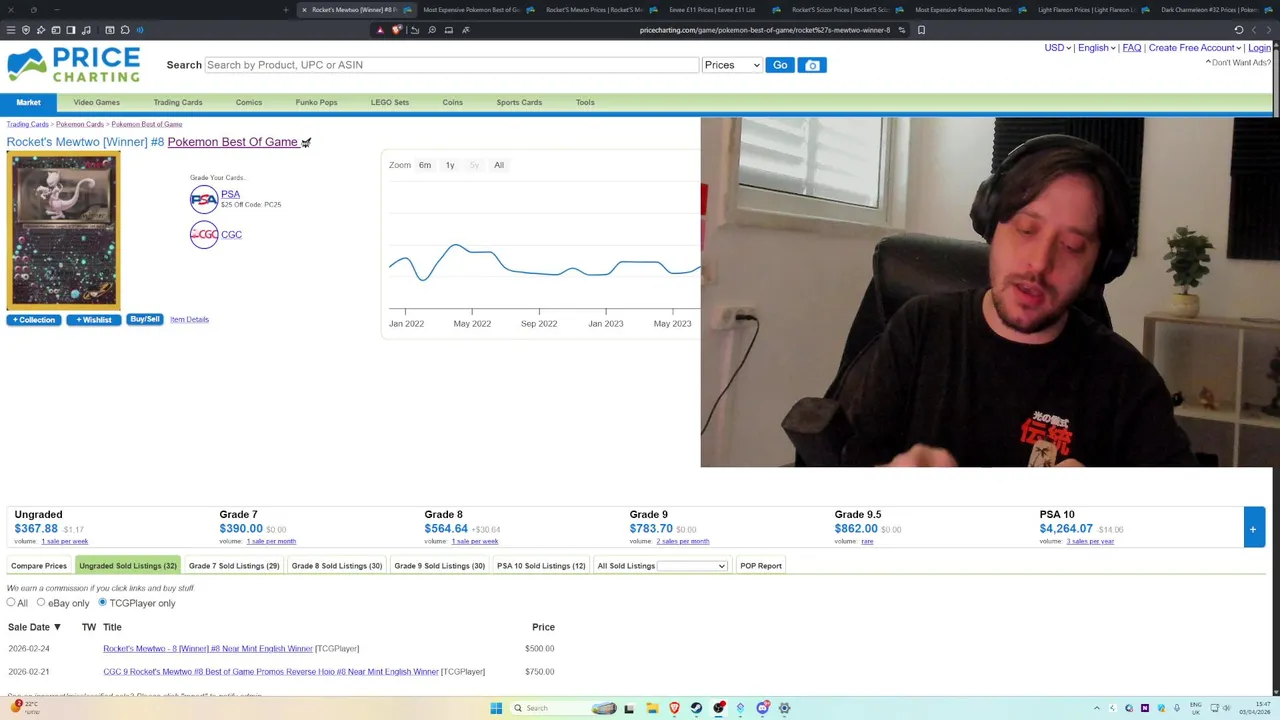Open the PSA grading logo icon
This screenshot has width=1280, height=720.
[204, 200]
